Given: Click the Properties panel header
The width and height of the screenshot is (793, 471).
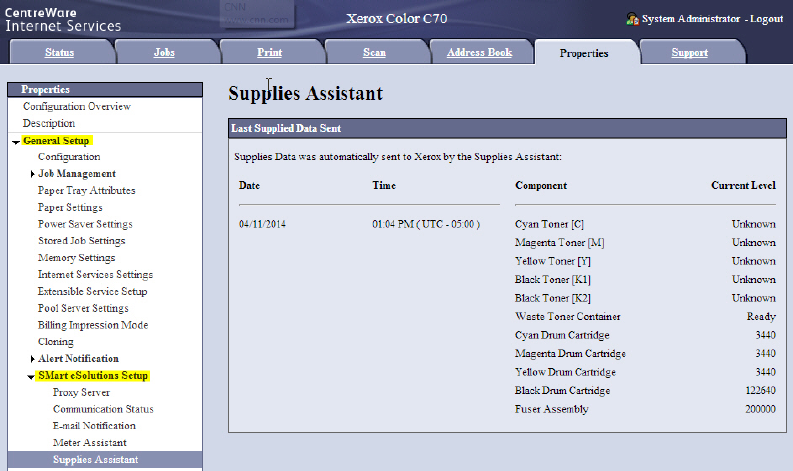Looking at the screenshot, I should tap(105, 90).
